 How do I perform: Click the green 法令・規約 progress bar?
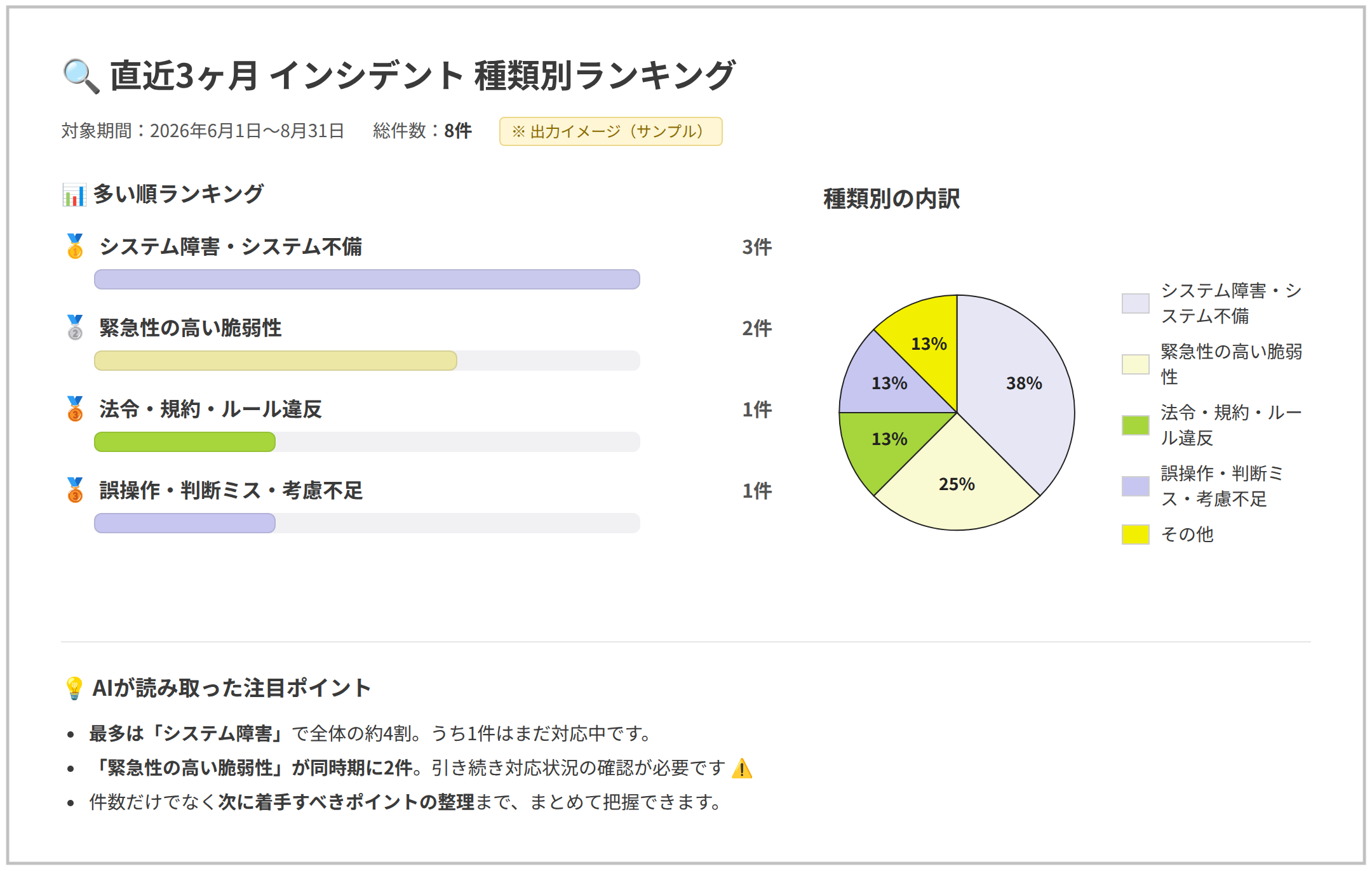pos(185,442)
